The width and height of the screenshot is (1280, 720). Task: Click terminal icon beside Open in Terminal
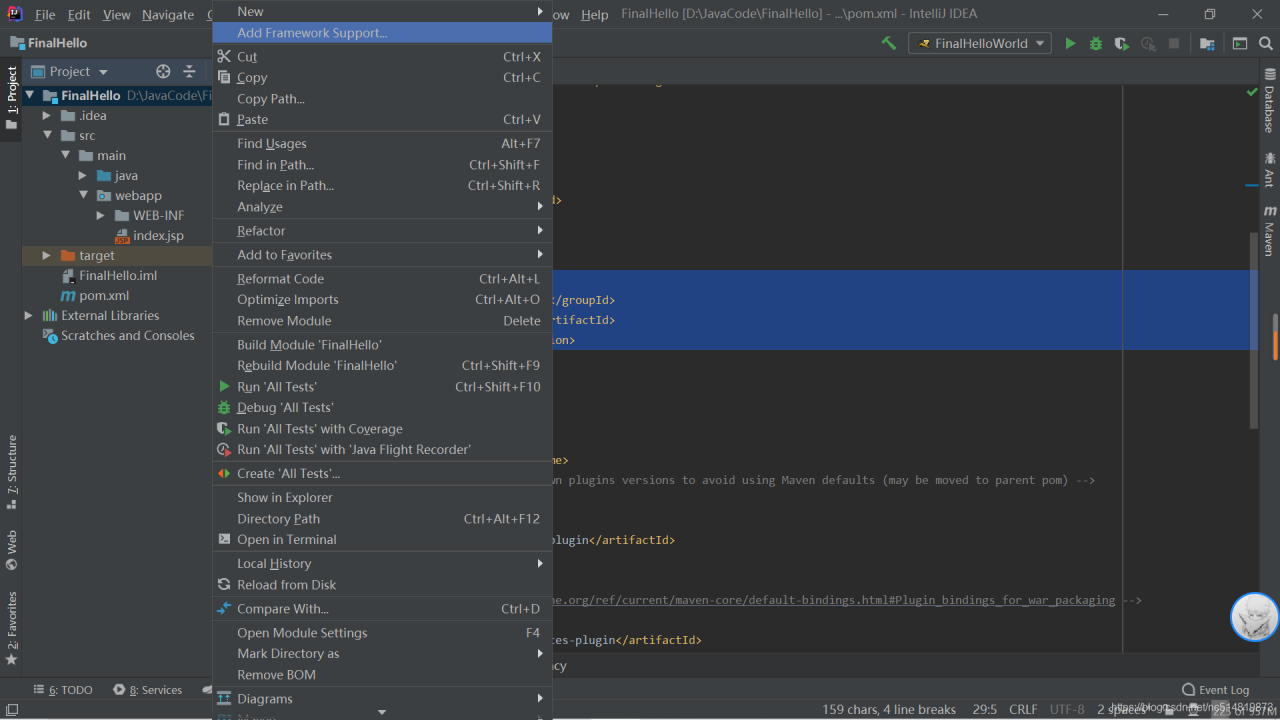tap(225, 539)
